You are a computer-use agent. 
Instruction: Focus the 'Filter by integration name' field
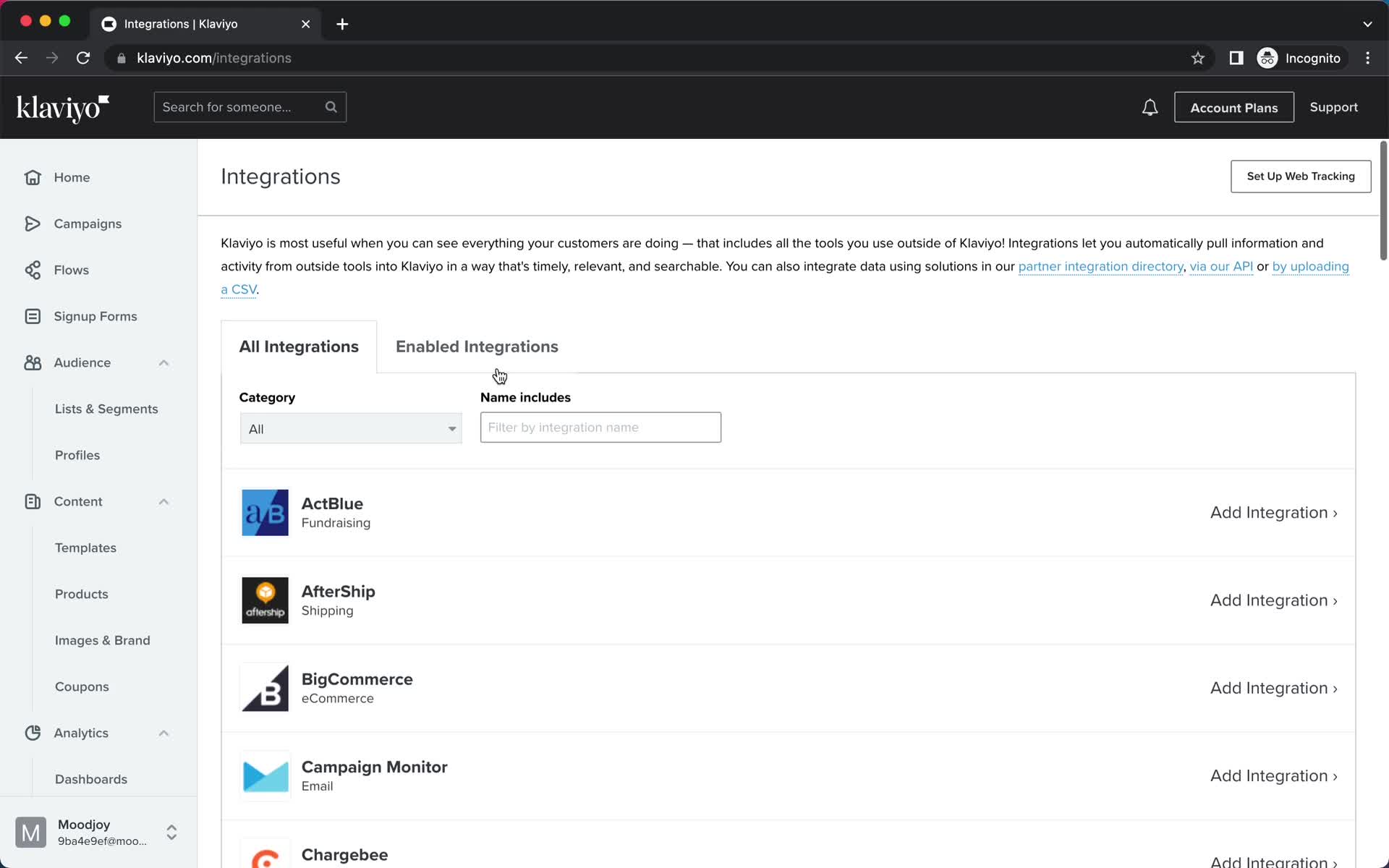pos(600,427)
